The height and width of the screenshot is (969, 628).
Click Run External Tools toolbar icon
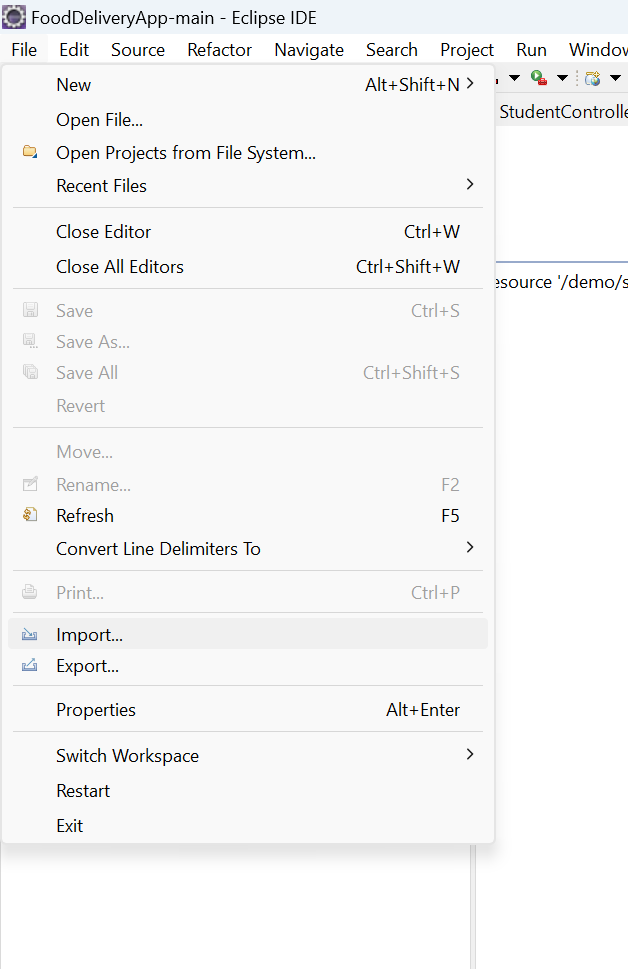pyautogui.click(x=539, y=77)
